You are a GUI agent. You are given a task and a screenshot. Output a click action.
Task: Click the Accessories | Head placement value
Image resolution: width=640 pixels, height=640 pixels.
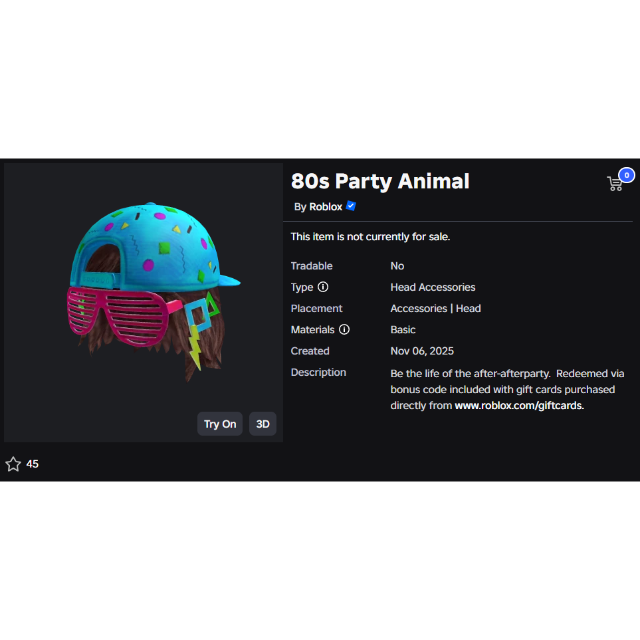pos(436,309)
